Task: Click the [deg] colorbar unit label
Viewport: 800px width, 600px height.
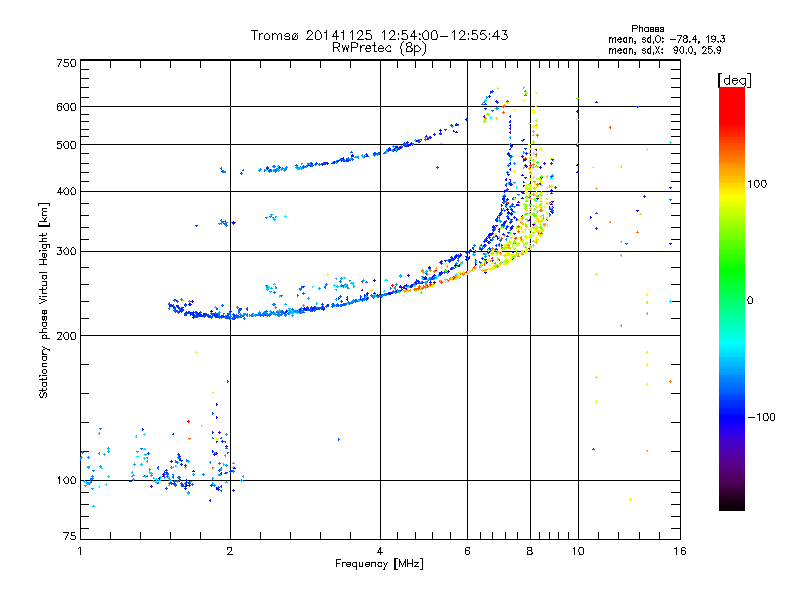Action: point(734,79)
